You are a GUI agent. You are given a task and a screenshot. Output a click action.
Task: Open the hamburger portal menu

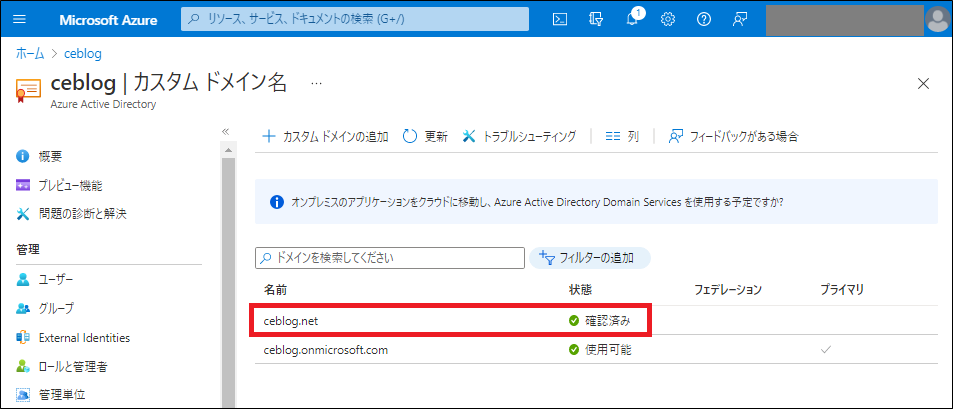(19, 19)
